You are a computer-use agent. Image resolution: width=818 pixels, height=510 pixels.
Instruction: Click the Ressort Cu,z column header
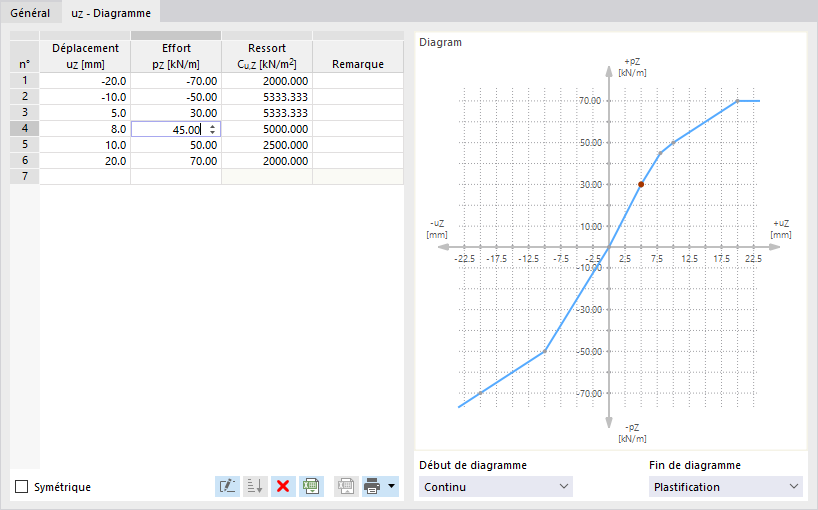click(x=267, y=56)
